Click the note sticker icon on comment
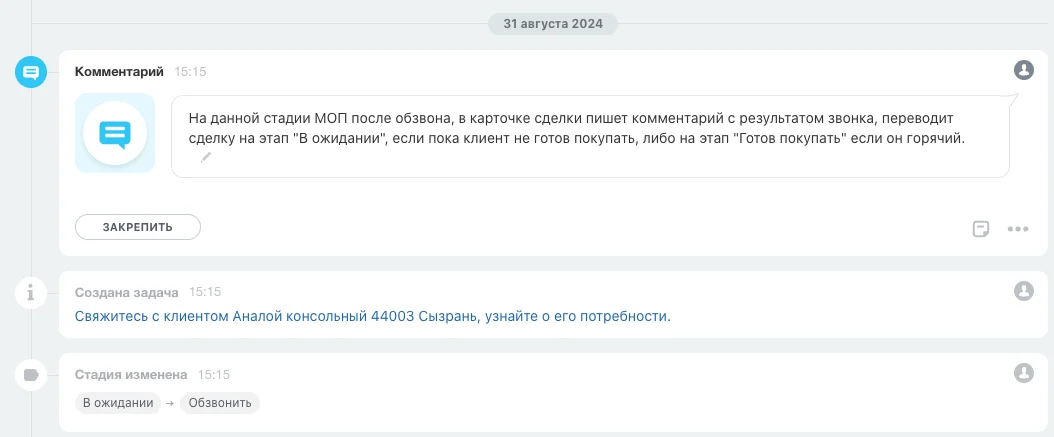Screen dimensions: 1054x437 (981, 229)
